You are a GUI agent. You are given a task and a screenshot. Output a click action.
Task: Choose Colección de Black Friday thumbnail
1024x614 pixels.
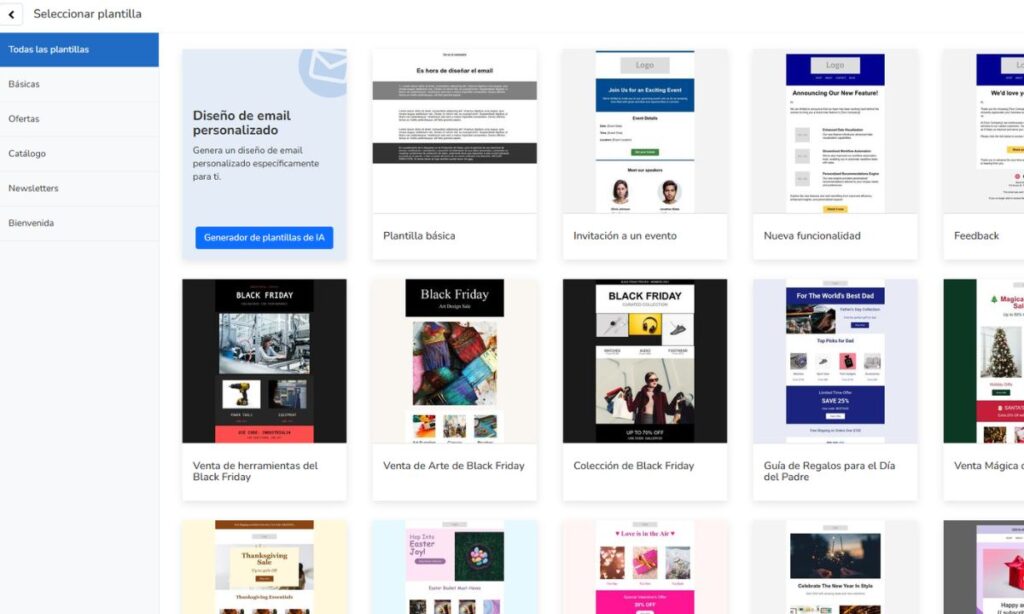645,361
